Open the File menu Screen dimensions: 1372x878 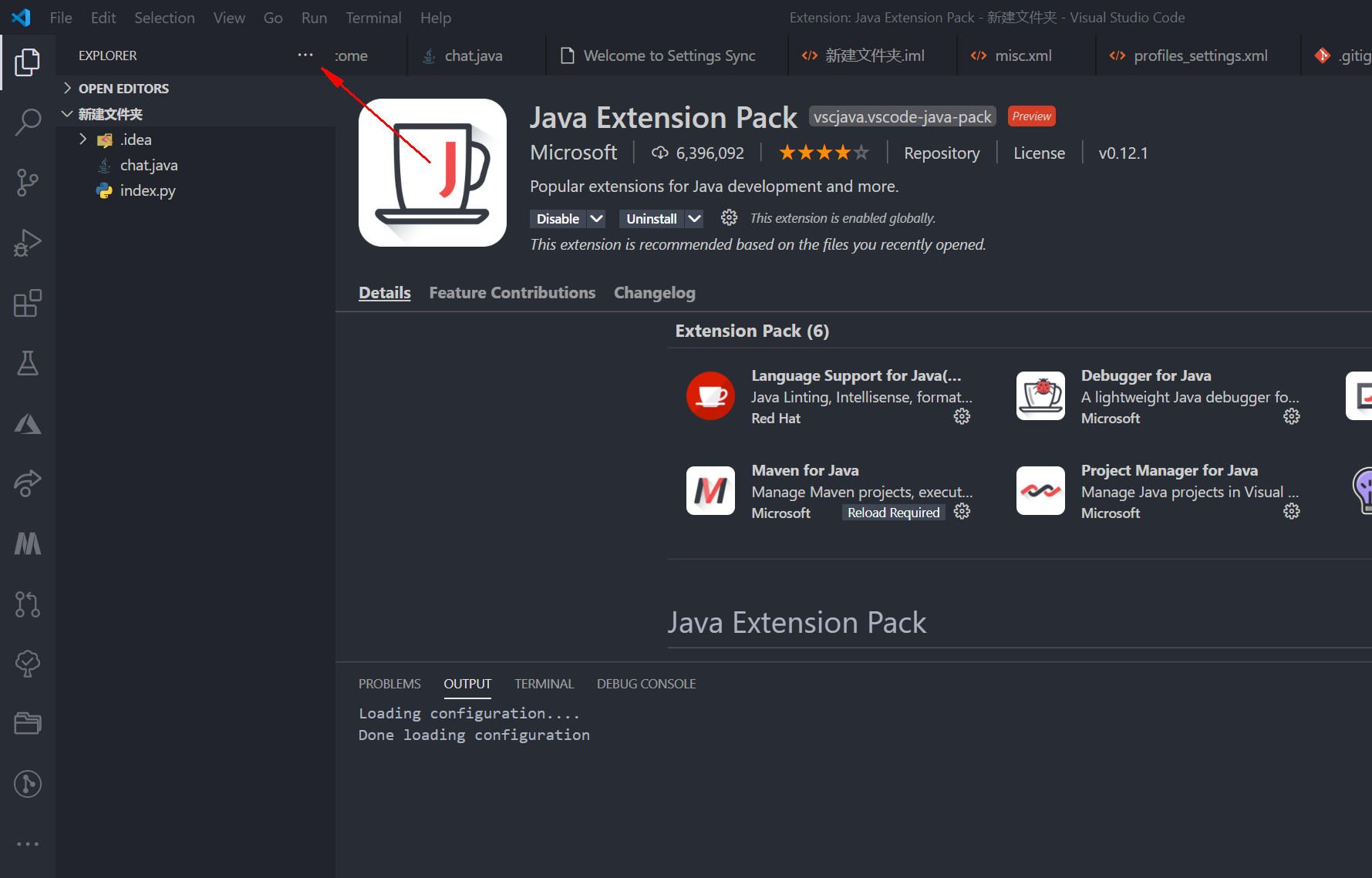[x=61, y=17]
